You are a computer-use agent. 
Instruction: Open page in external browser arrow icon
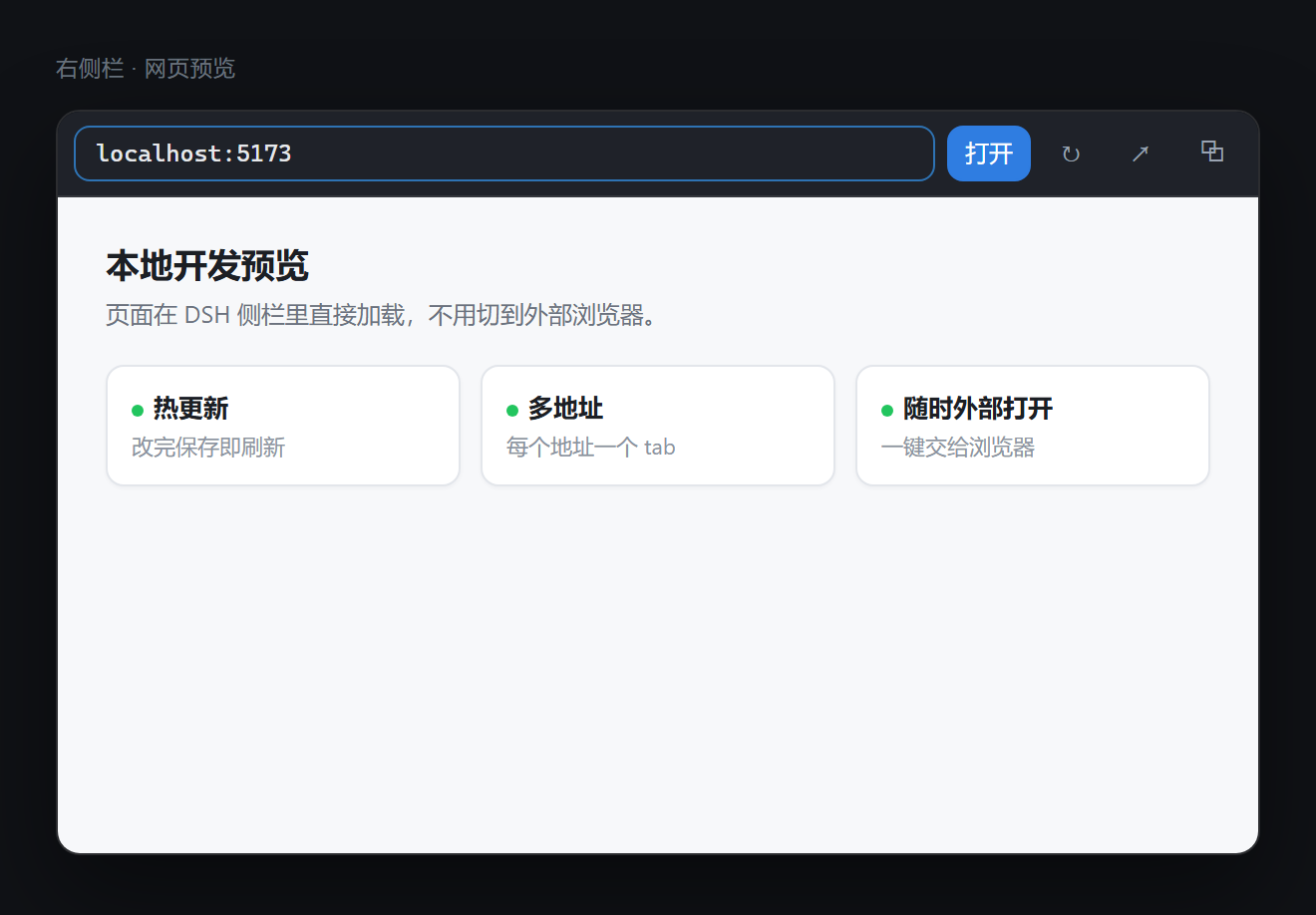[1141, 153]
